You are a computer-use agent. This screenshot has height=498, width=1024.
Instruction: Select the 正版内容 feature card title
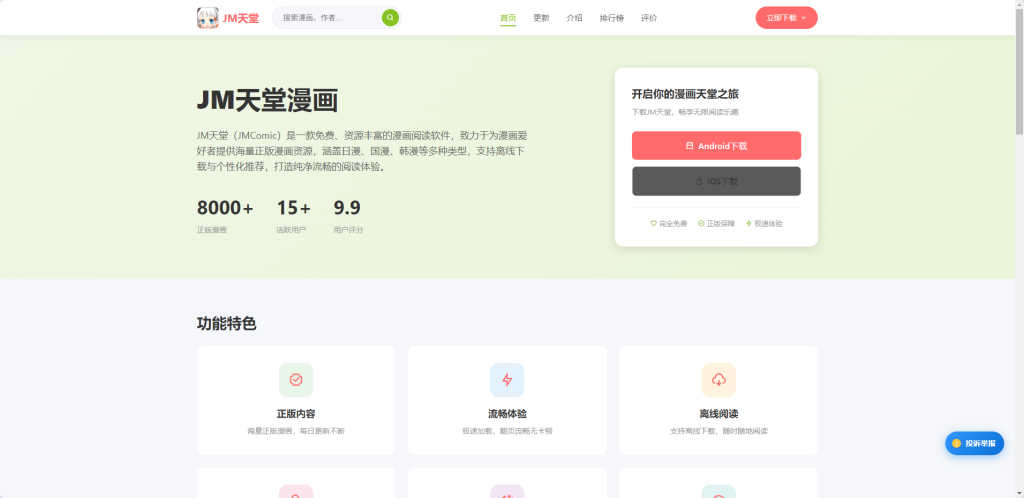296,414
